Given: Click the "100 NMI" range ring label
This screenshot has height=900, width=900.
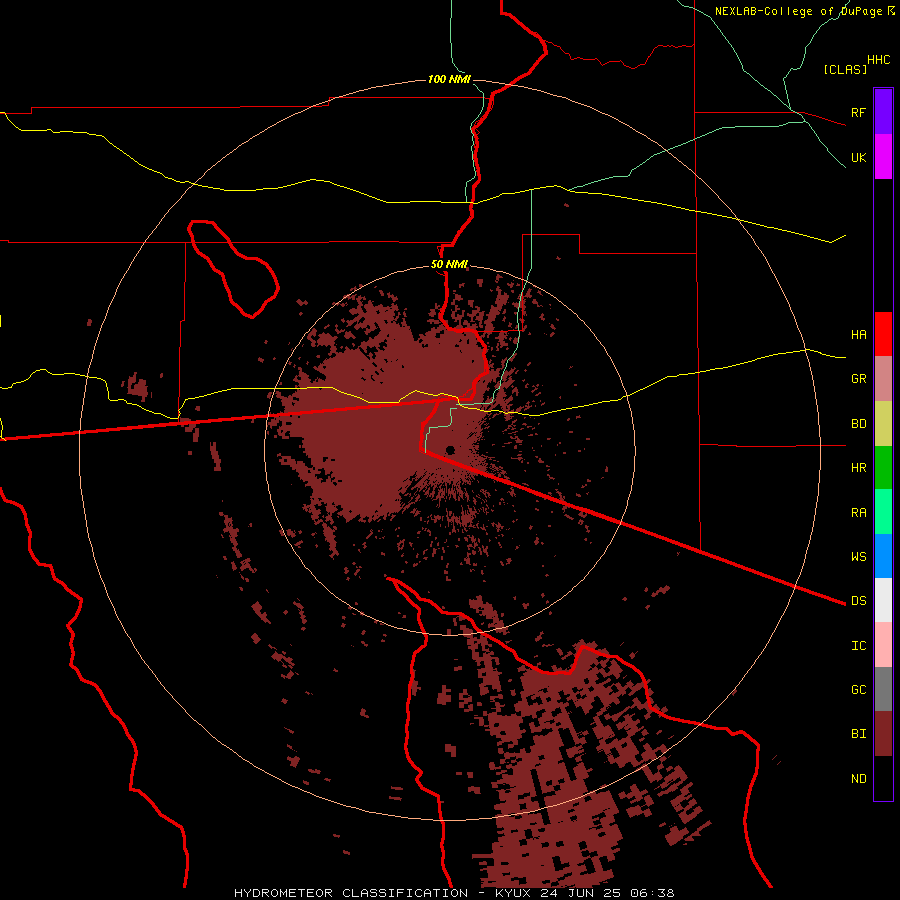Looking at the screenshot, I should pyautogui.click(x=449, y=79).
